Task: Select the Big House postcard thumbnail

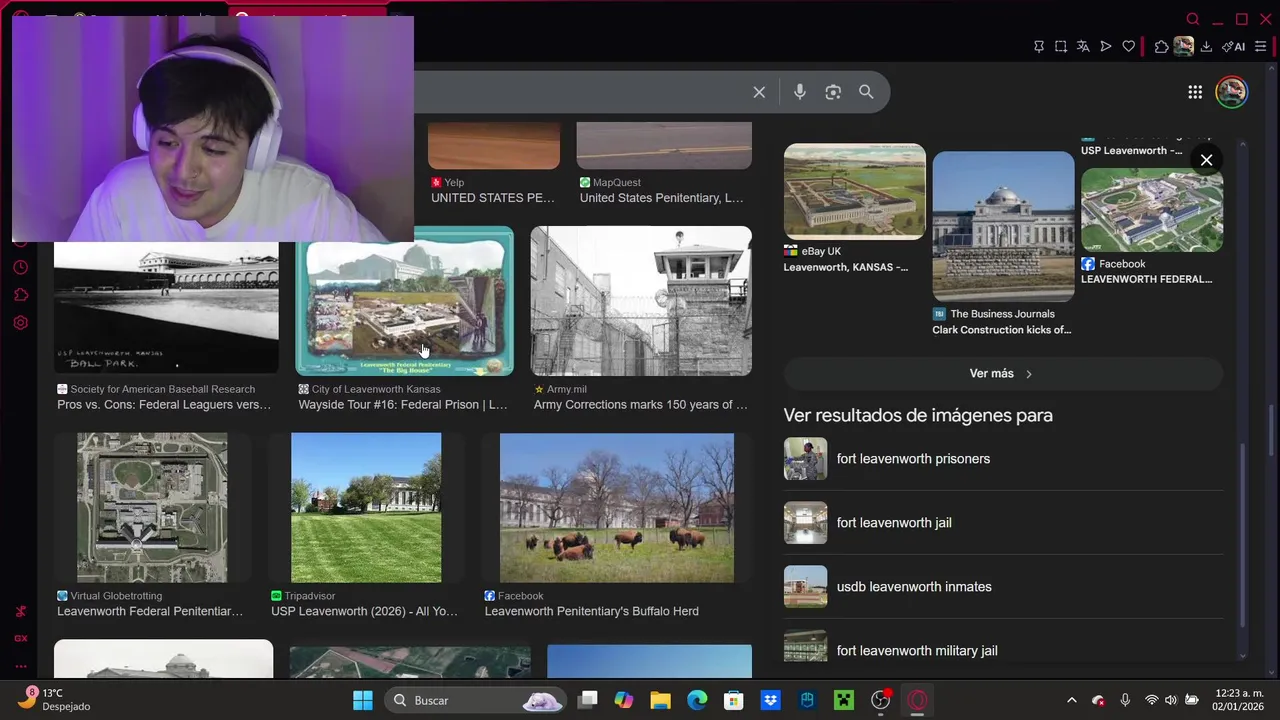Action: click(x=404, y=300)
